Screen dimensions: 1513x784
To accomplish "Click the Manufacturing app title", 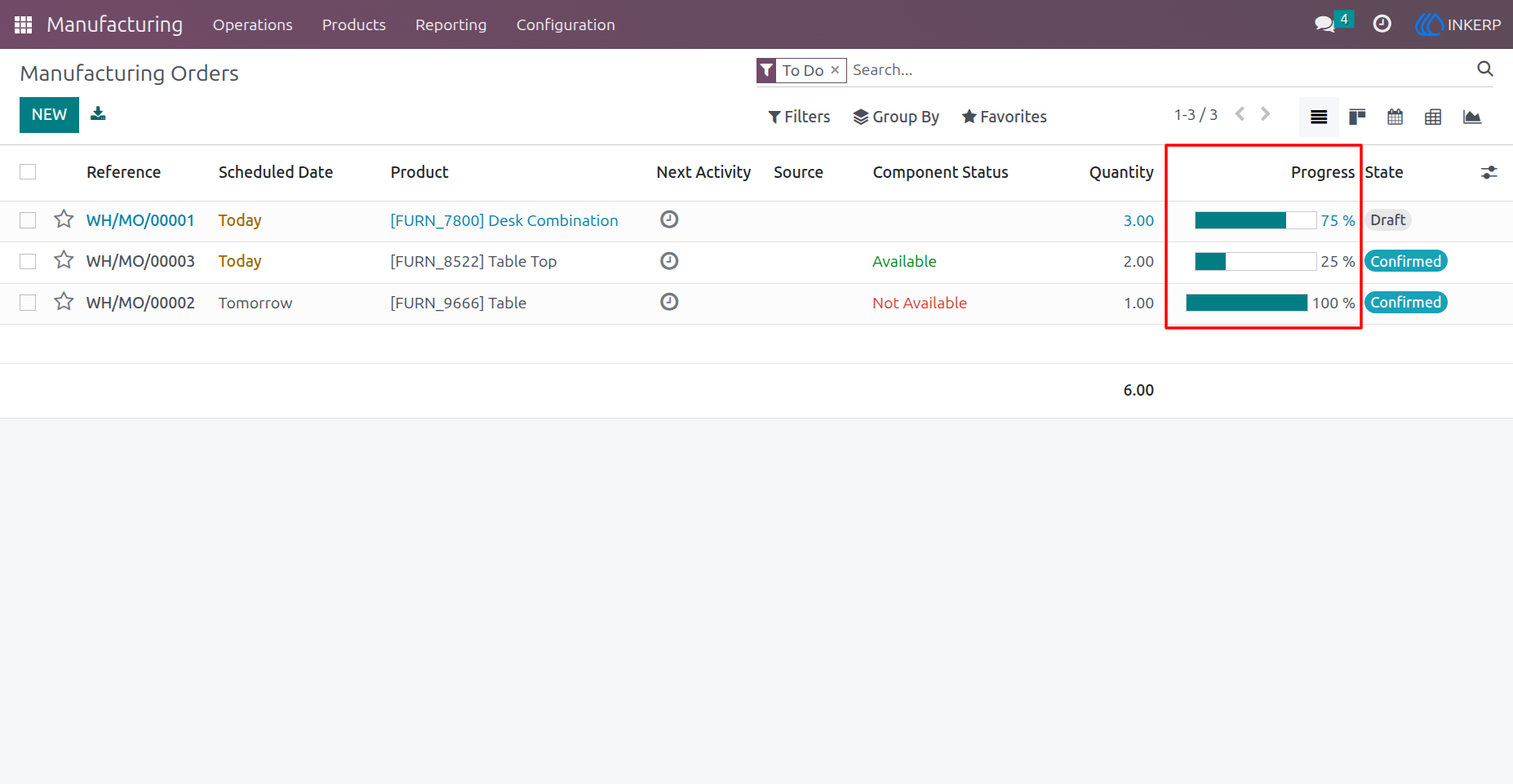I will coord(114,24).
